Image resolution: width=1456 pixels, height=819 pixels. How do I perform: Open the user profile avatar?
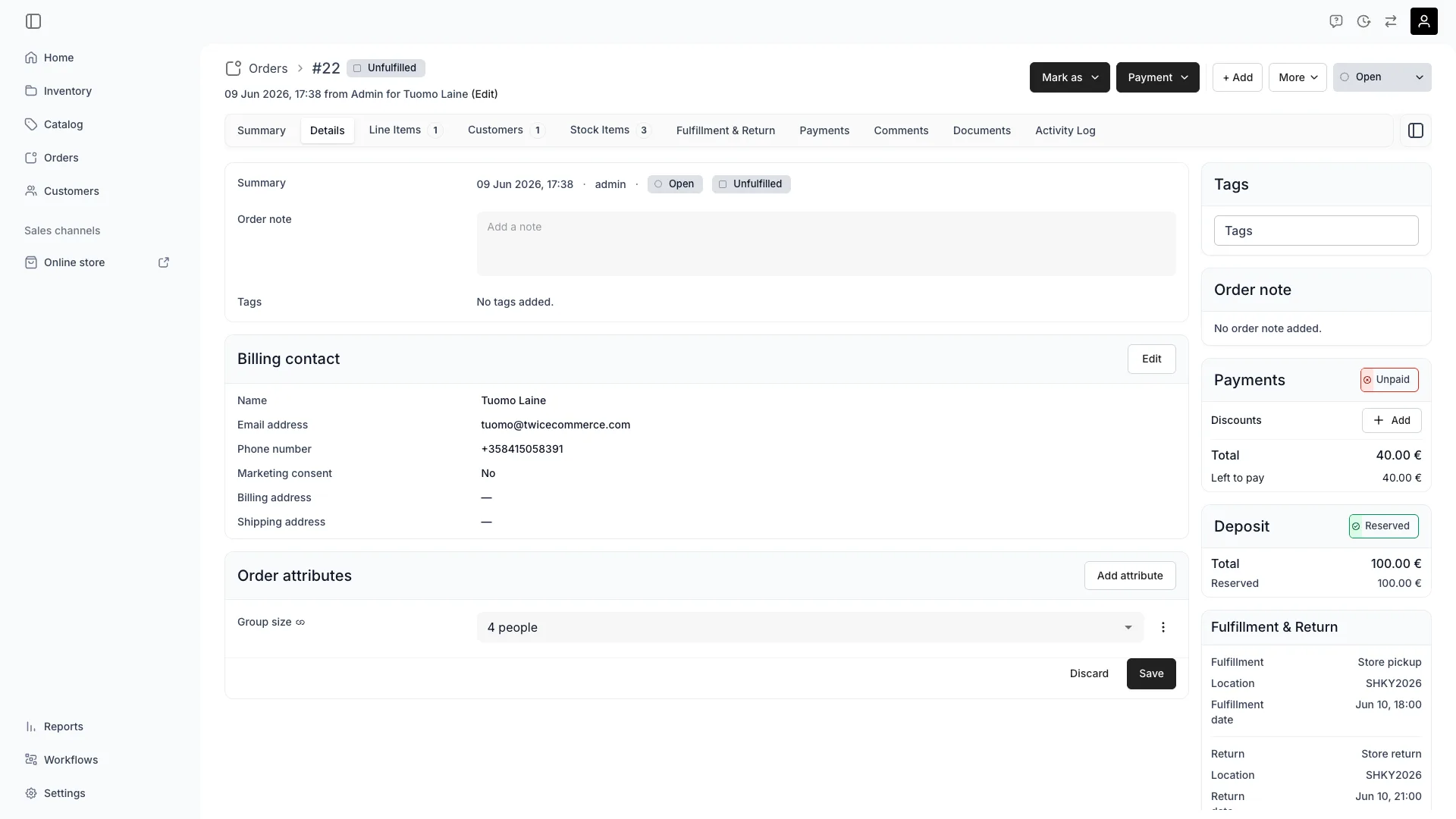[1424, 21]
